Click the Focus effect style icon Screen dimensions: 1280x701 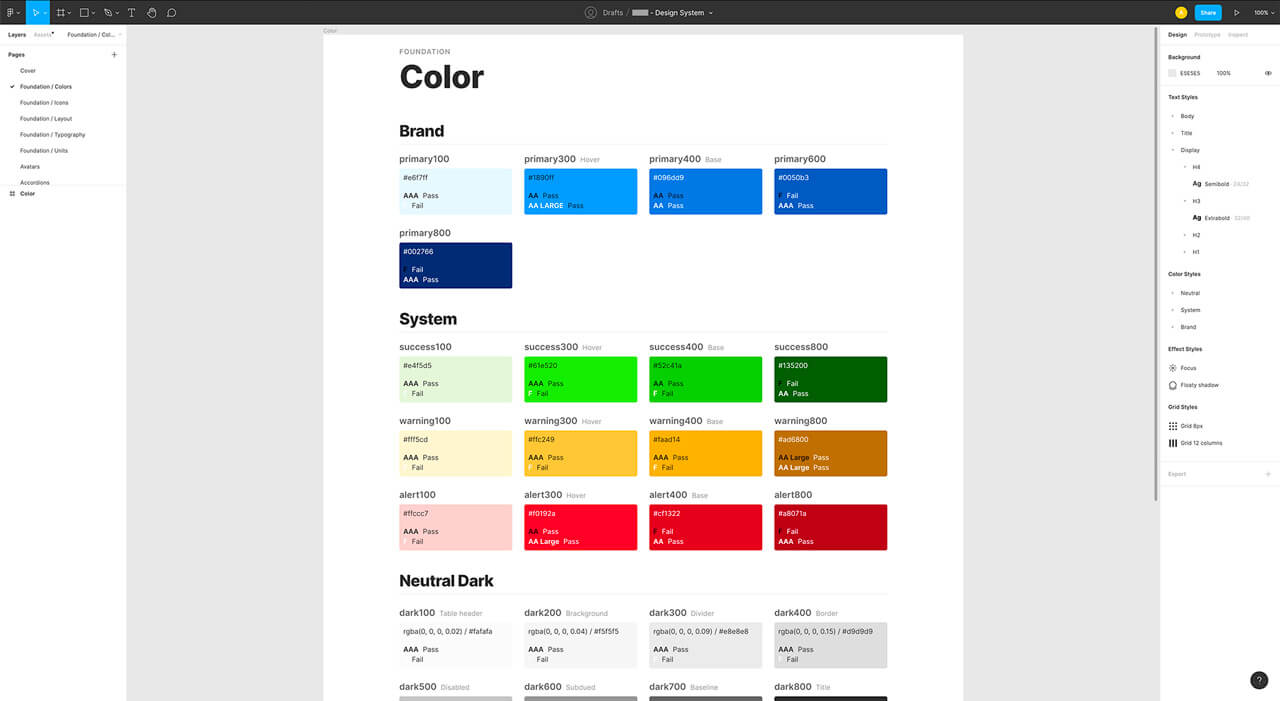[1174, 368]
